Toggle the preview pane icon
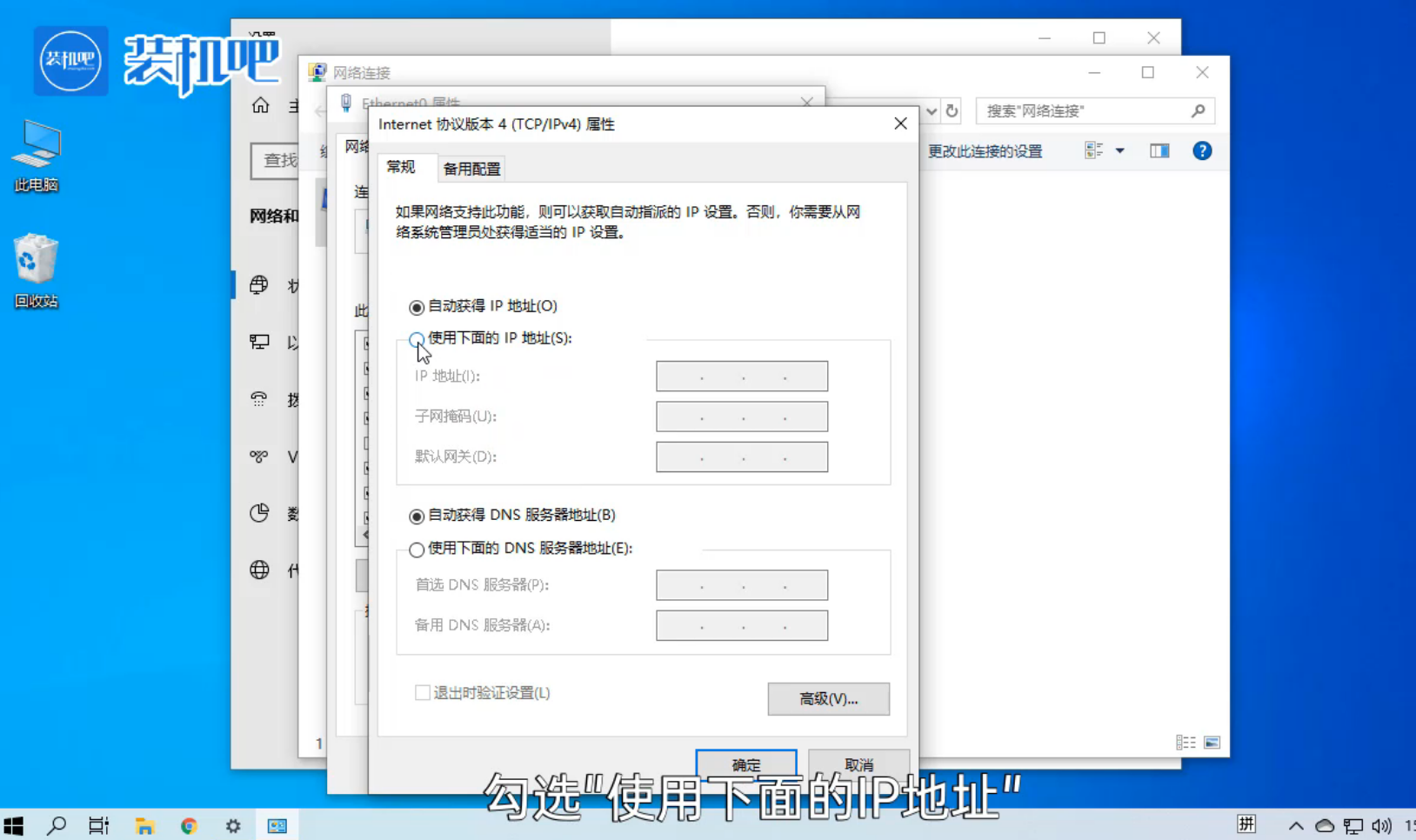The image size is (1416, 840). click(x=1159, y=151)
